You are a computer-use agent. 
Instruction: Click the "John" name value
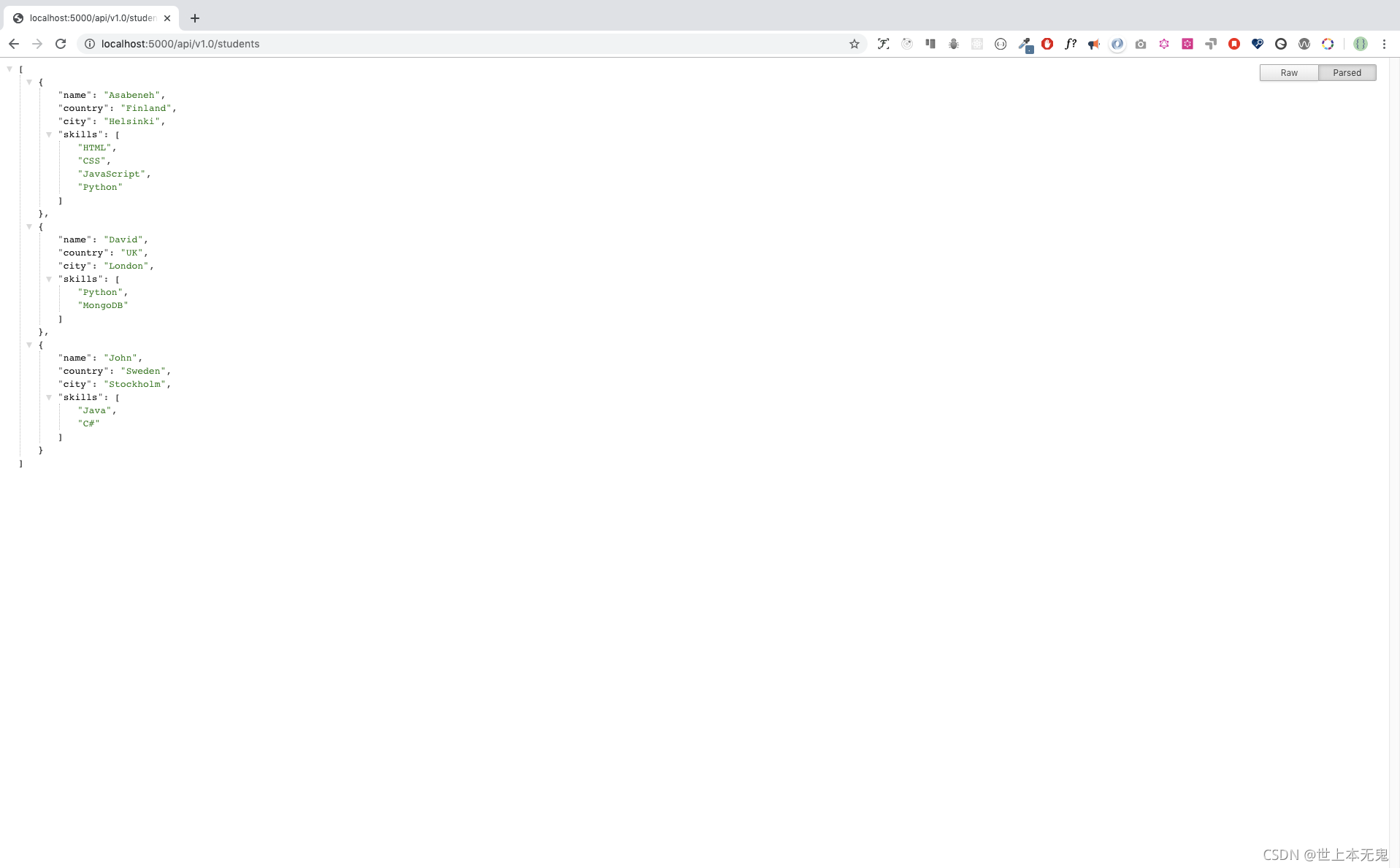(x=121, y=358)
